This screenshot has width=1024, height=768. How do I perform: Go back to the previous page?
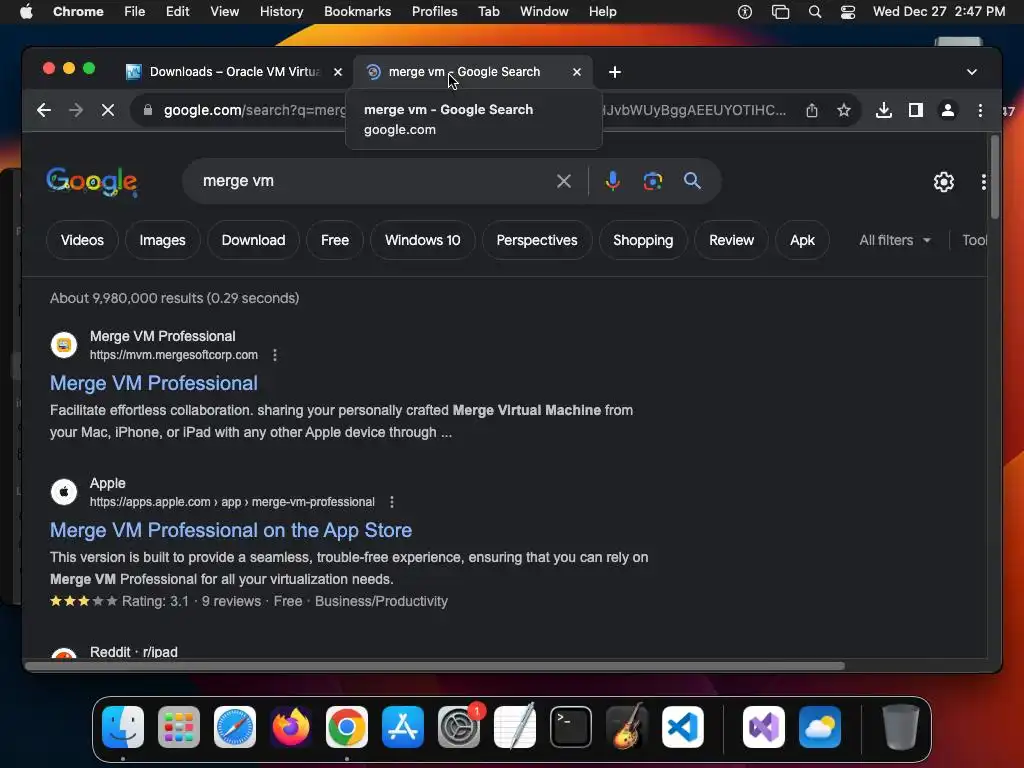point(44,110)
